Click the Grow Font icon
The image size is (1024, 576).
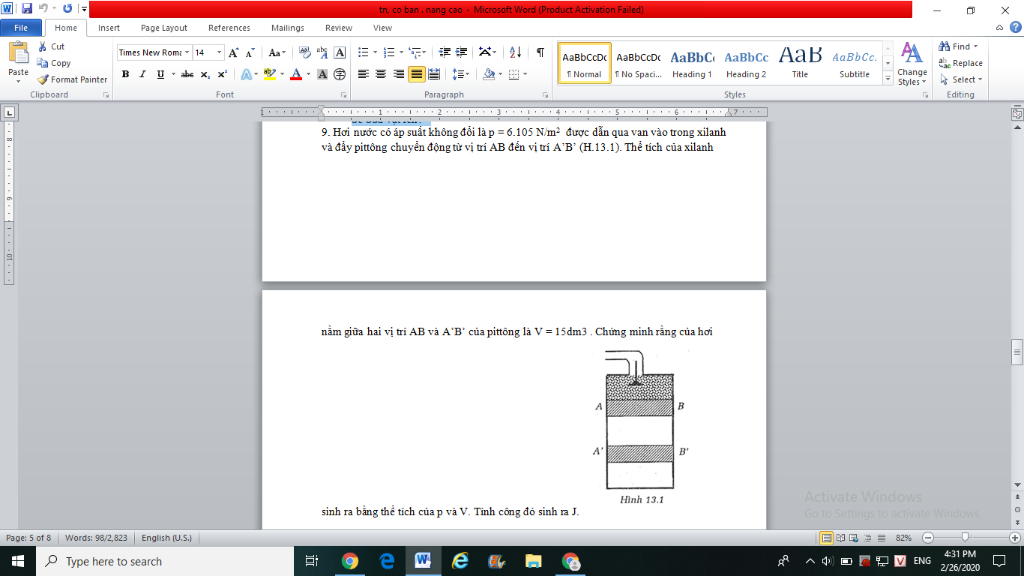233,53
